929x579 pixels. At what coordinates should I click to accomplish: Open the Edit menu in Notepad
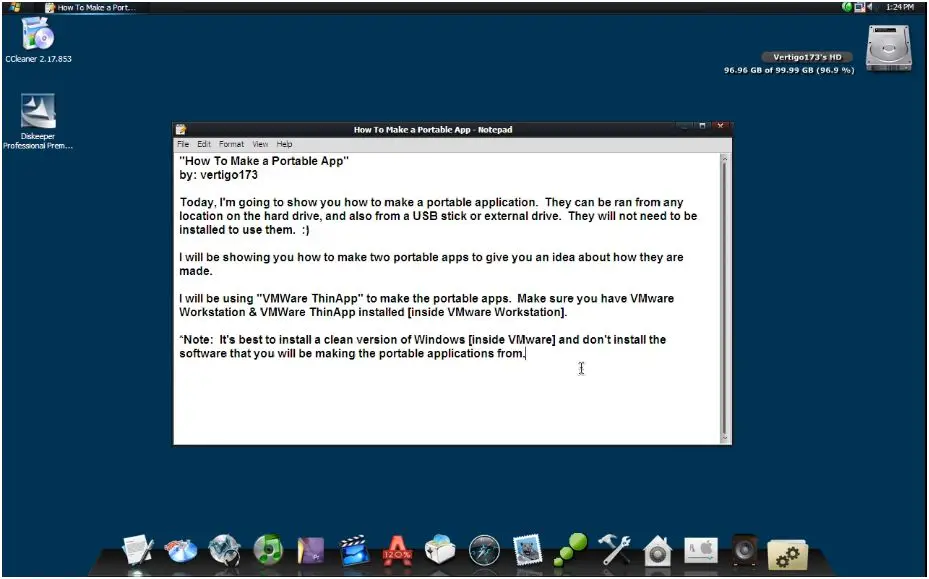[x=204, y=144]
